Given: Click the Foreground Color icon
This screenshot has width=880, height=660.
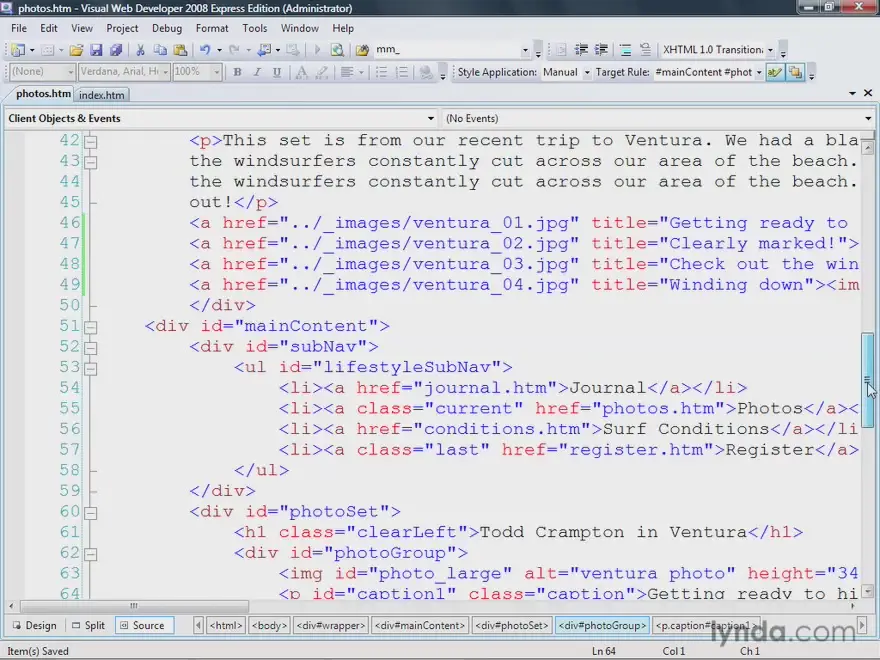Looking at the screenshot, I should pyautogui.click(x=301, y=72).
